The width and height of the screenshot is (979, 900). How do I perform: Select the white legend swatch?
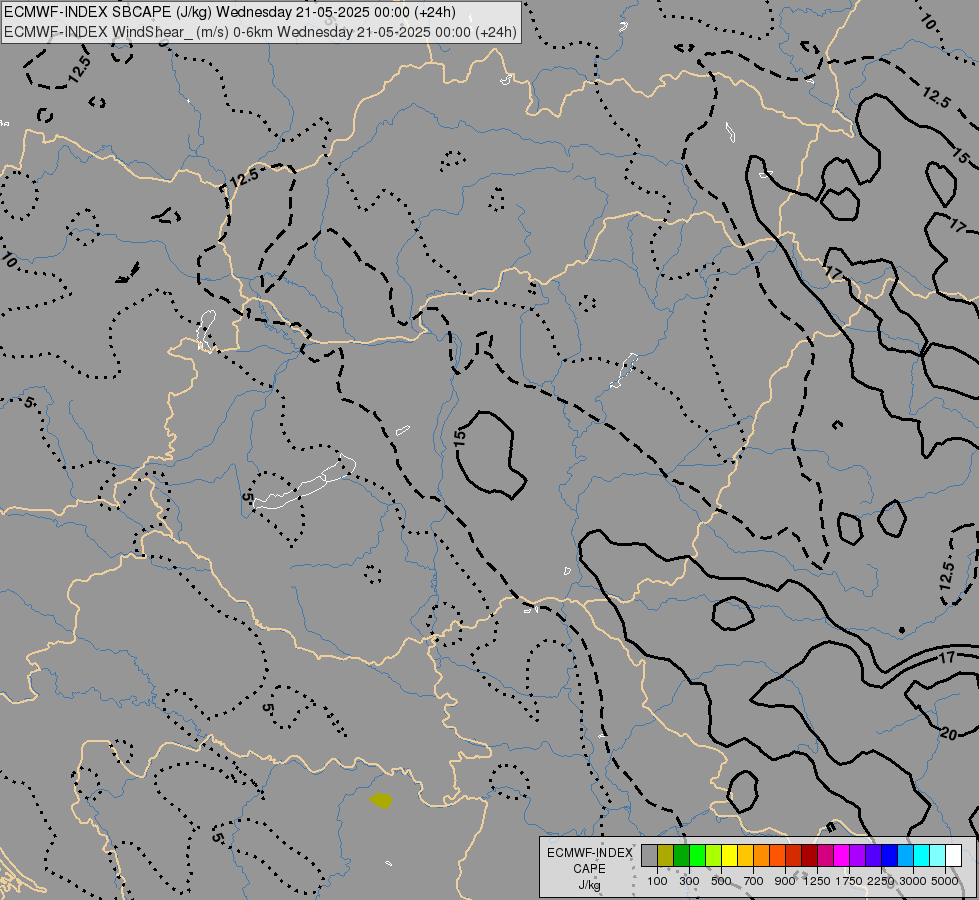953,855
